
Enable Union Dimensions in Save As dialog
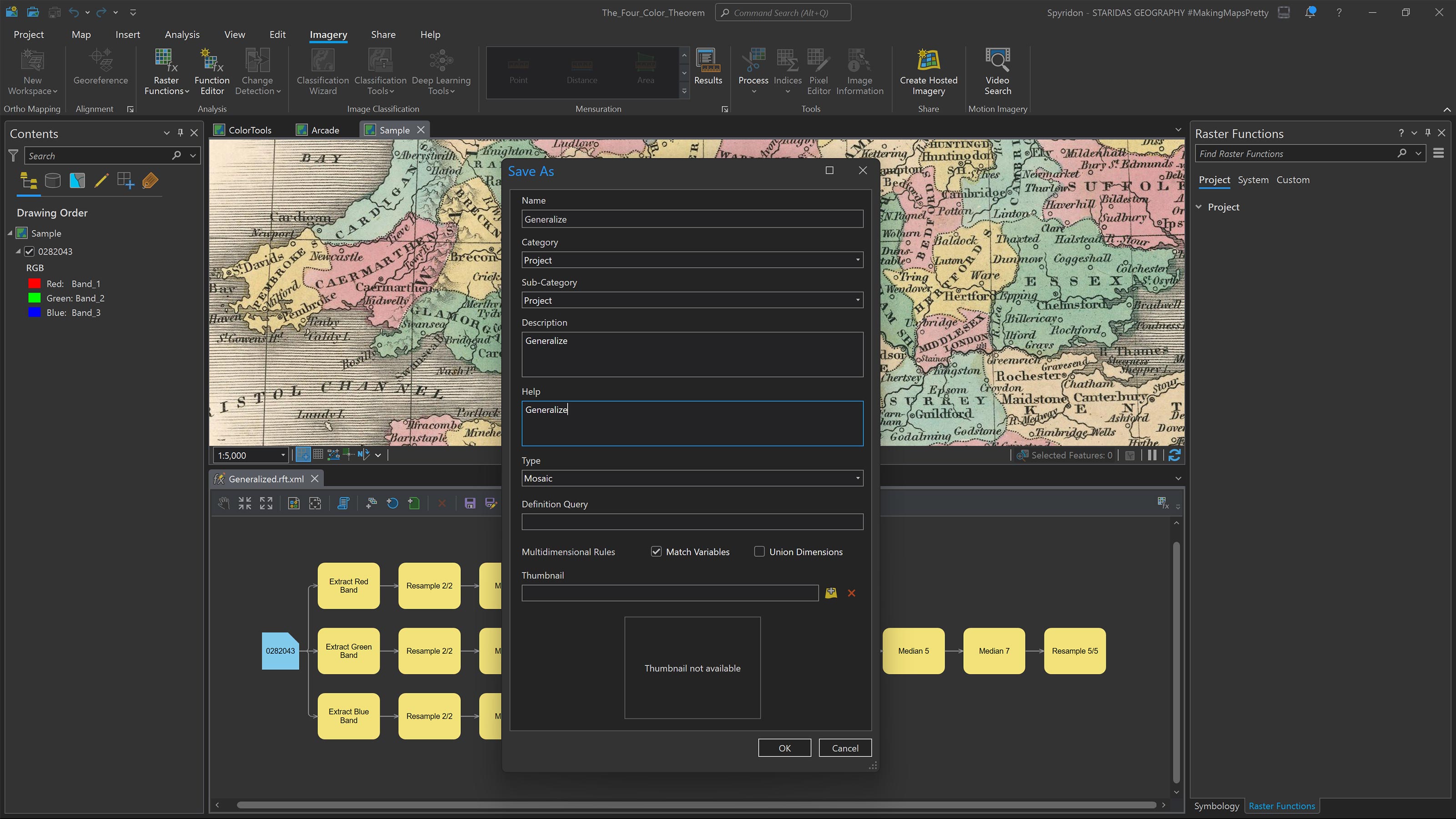pyautogui.click(x=759, y=551)
